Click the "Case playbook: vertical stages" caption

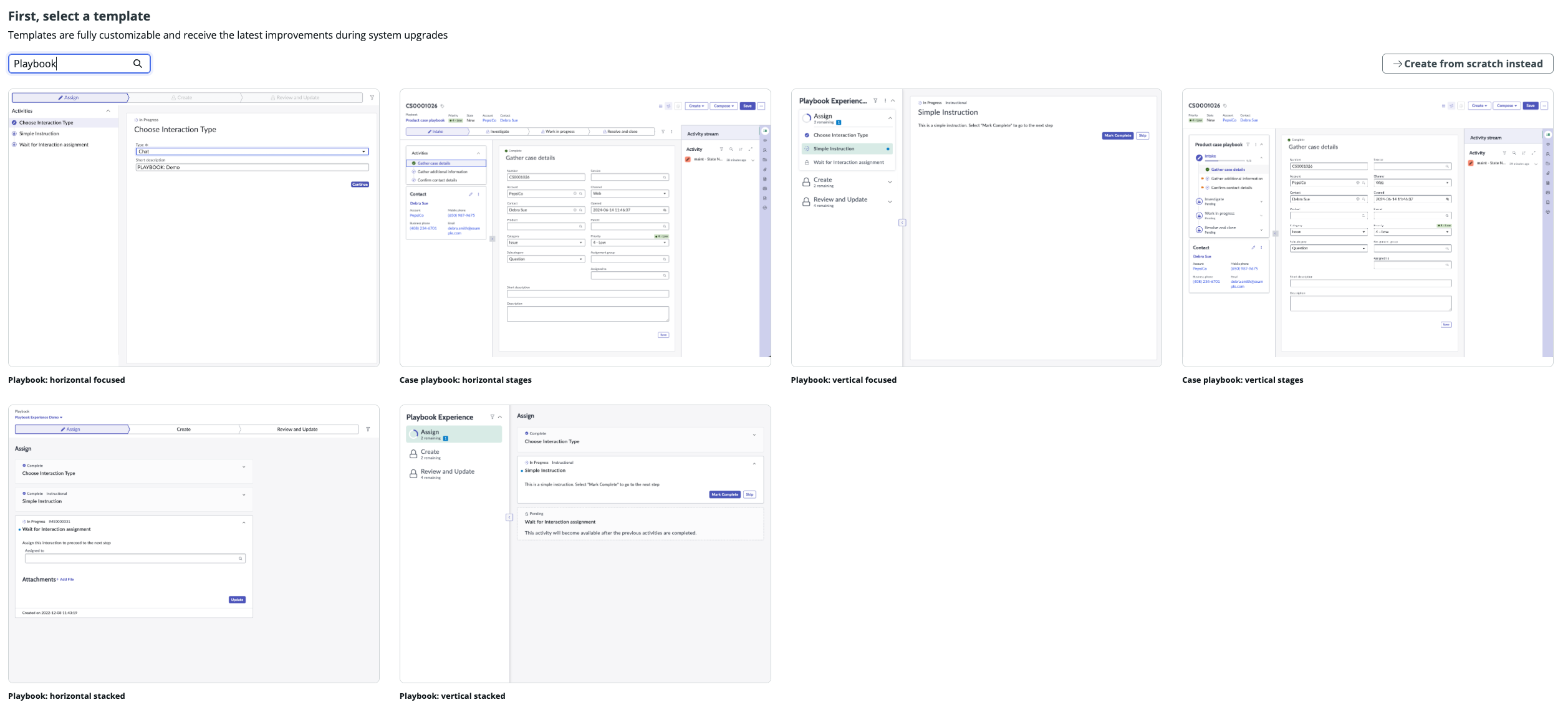coord(1243,380)
